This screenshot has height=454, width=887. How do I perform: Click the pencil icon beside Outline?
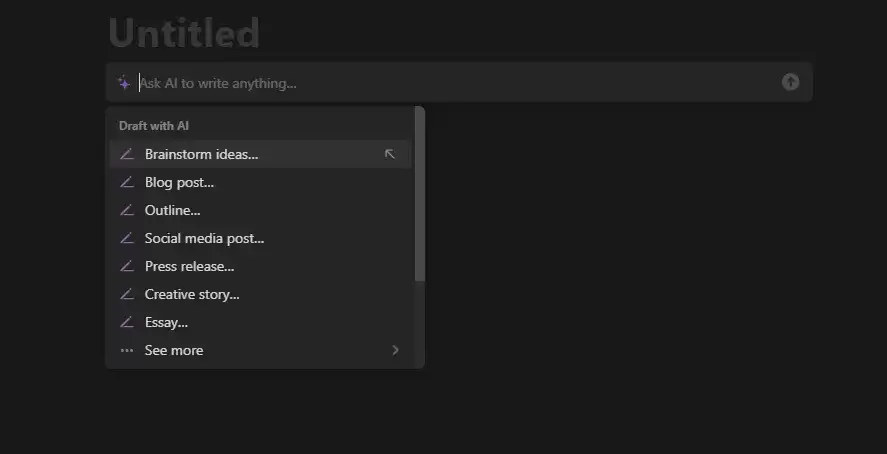tap(127, 210)
